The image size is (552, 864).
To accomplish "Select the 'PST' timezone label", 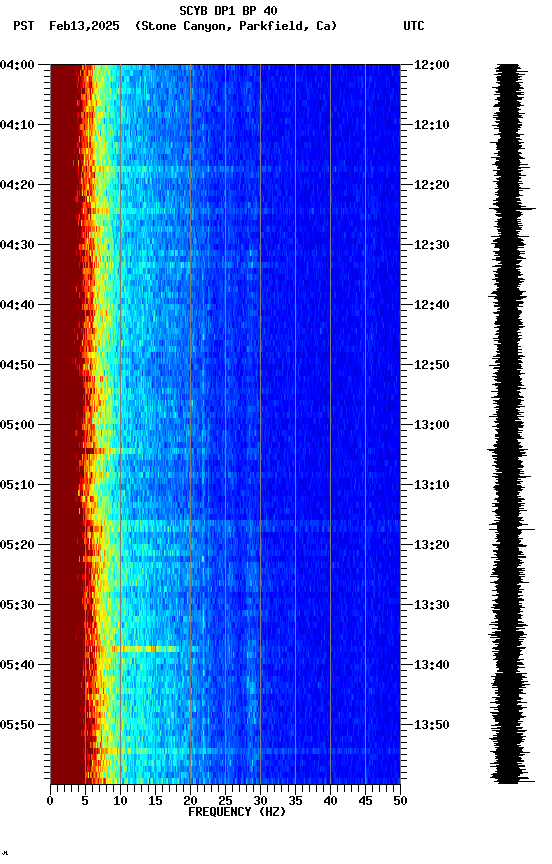I will 24,26.
